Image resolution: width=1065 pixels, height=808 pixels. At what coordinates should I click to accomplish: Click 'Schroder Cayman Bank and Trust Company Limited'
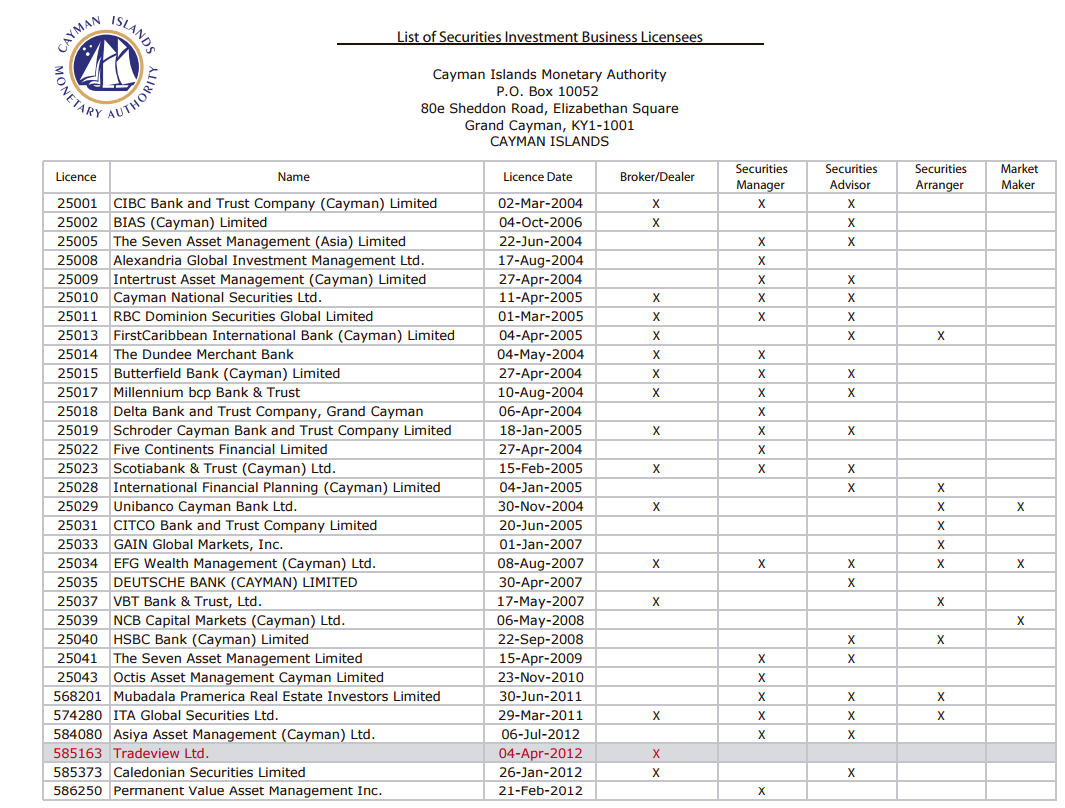[283, 430]
